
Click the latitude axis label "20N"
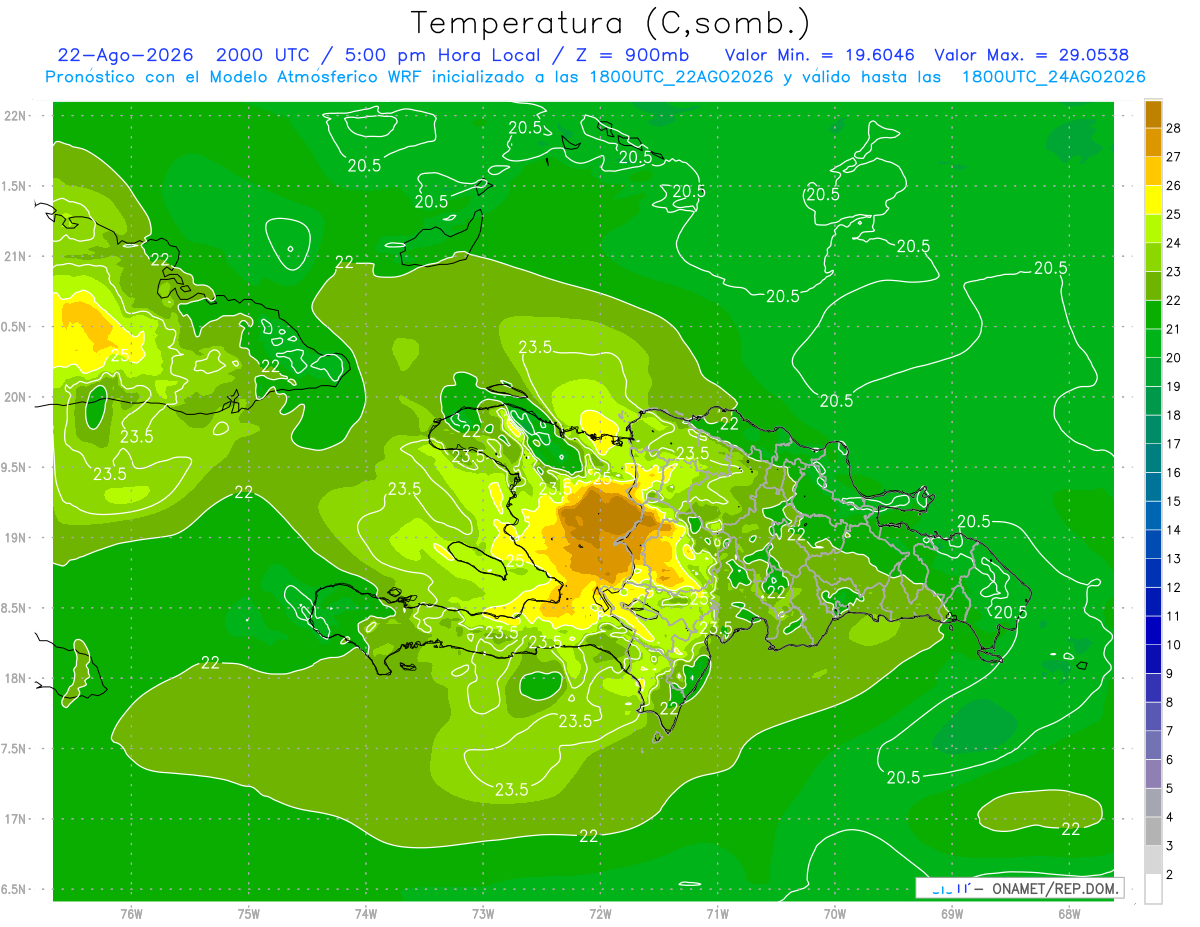click(x=16, y=397)
